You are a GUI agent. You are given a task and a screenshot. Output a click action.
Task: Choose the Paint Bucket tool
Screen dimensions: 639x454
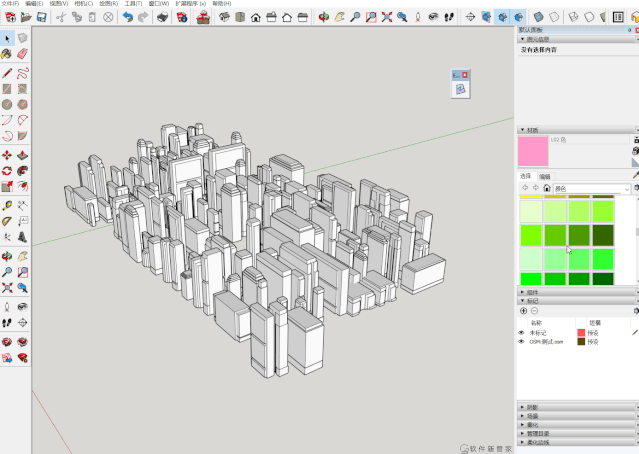[x=7, y=54]
